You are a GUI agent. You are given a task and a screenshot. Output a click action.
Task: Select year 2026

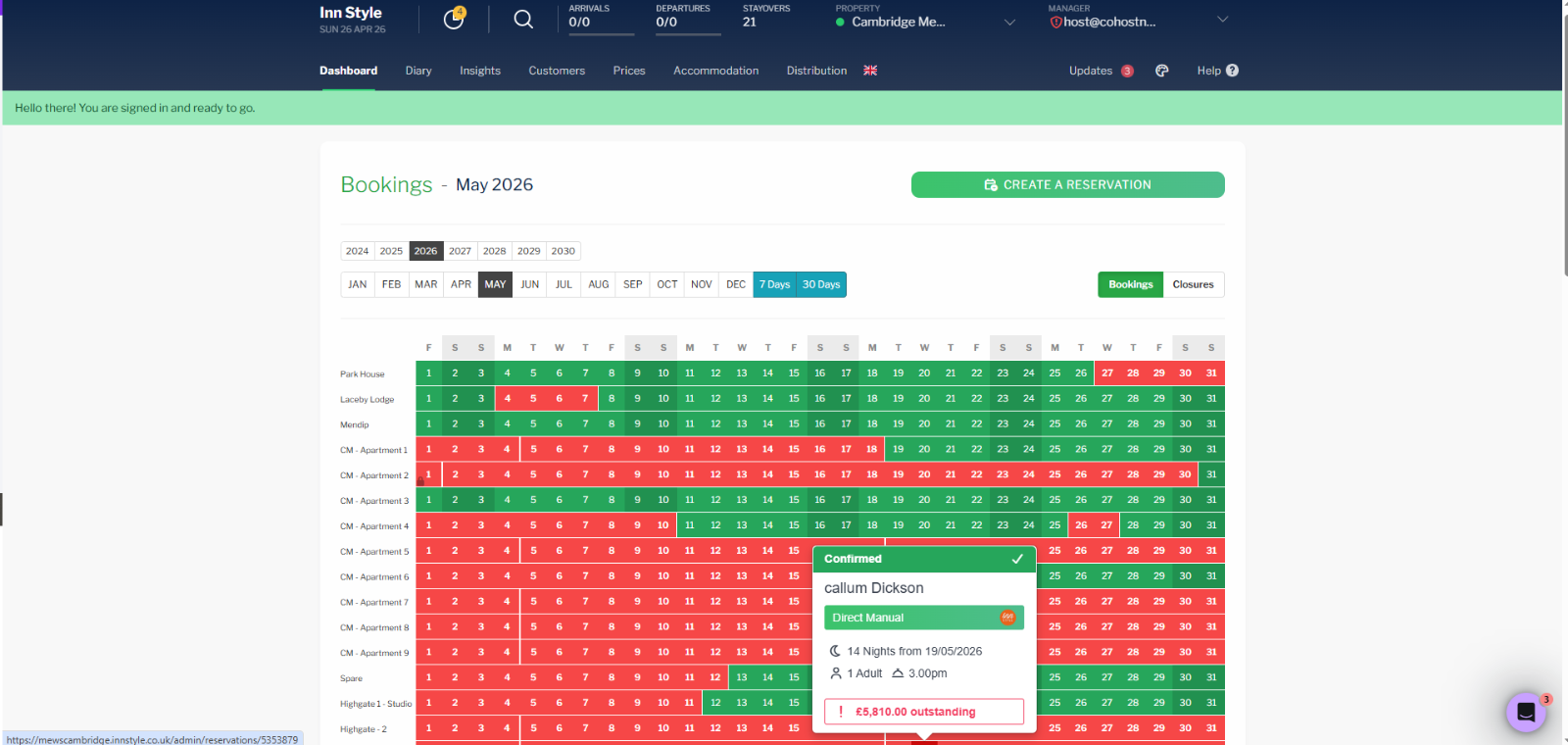(425, 251)
